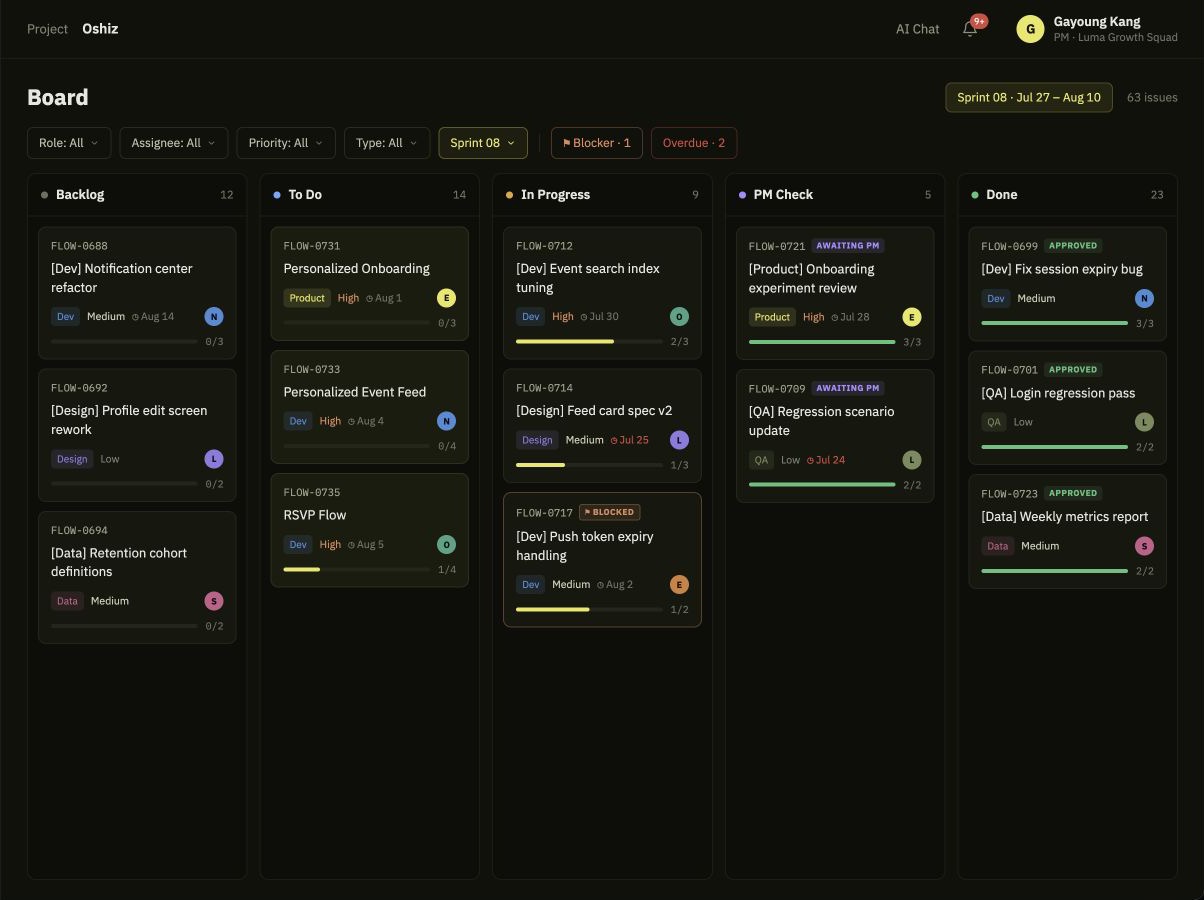Image resolution: width=1204 pixels, height=900 pixels.
Task: Click the AWAITING PM badge on FLOW-0721
Action: (848, 246)
